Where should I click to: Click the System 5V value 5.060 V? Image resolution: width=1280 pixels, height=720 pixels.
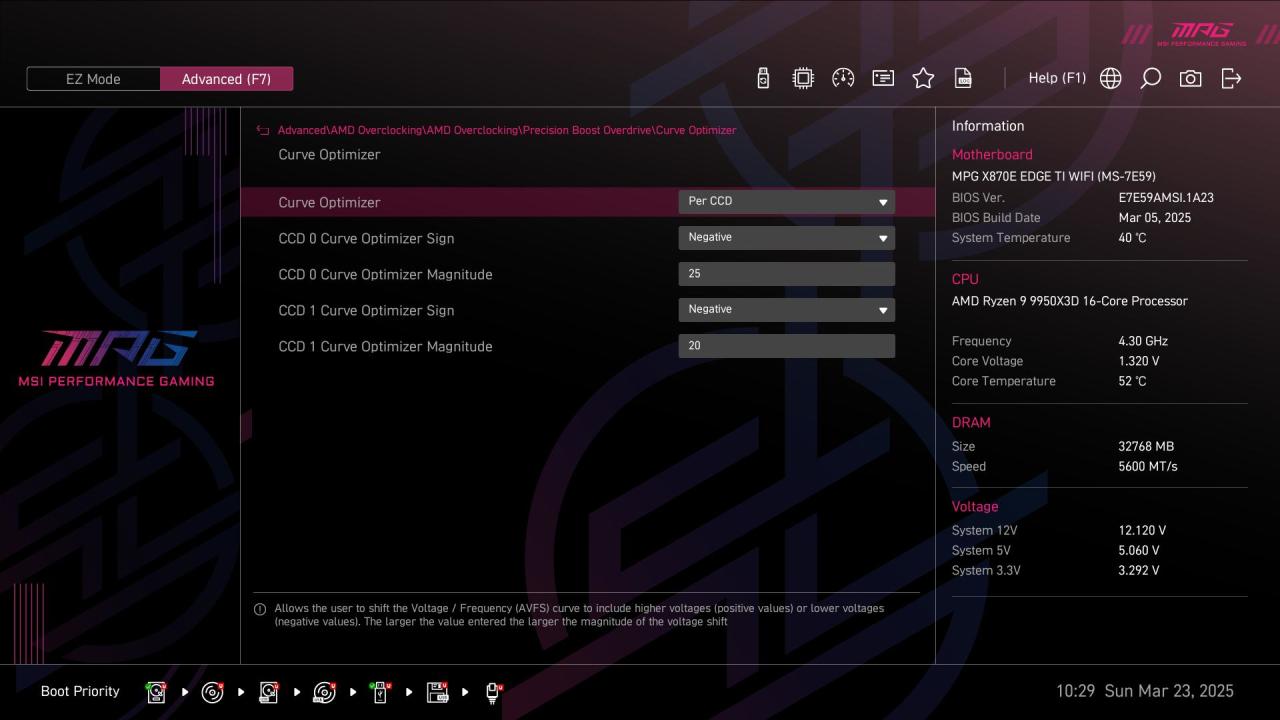[1139, 550]
